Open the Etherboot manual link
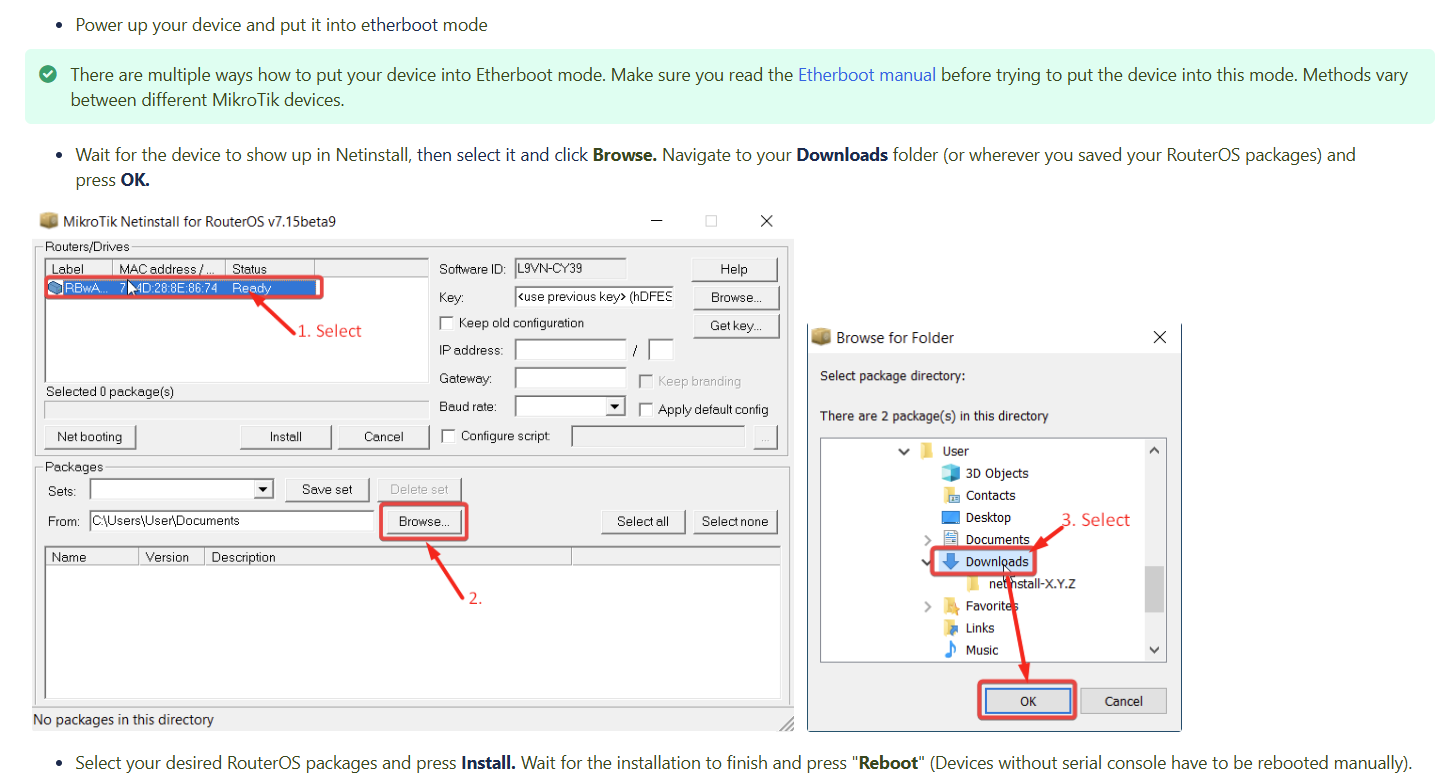Viewport: 1443px width, 783px height. [866, 75]
